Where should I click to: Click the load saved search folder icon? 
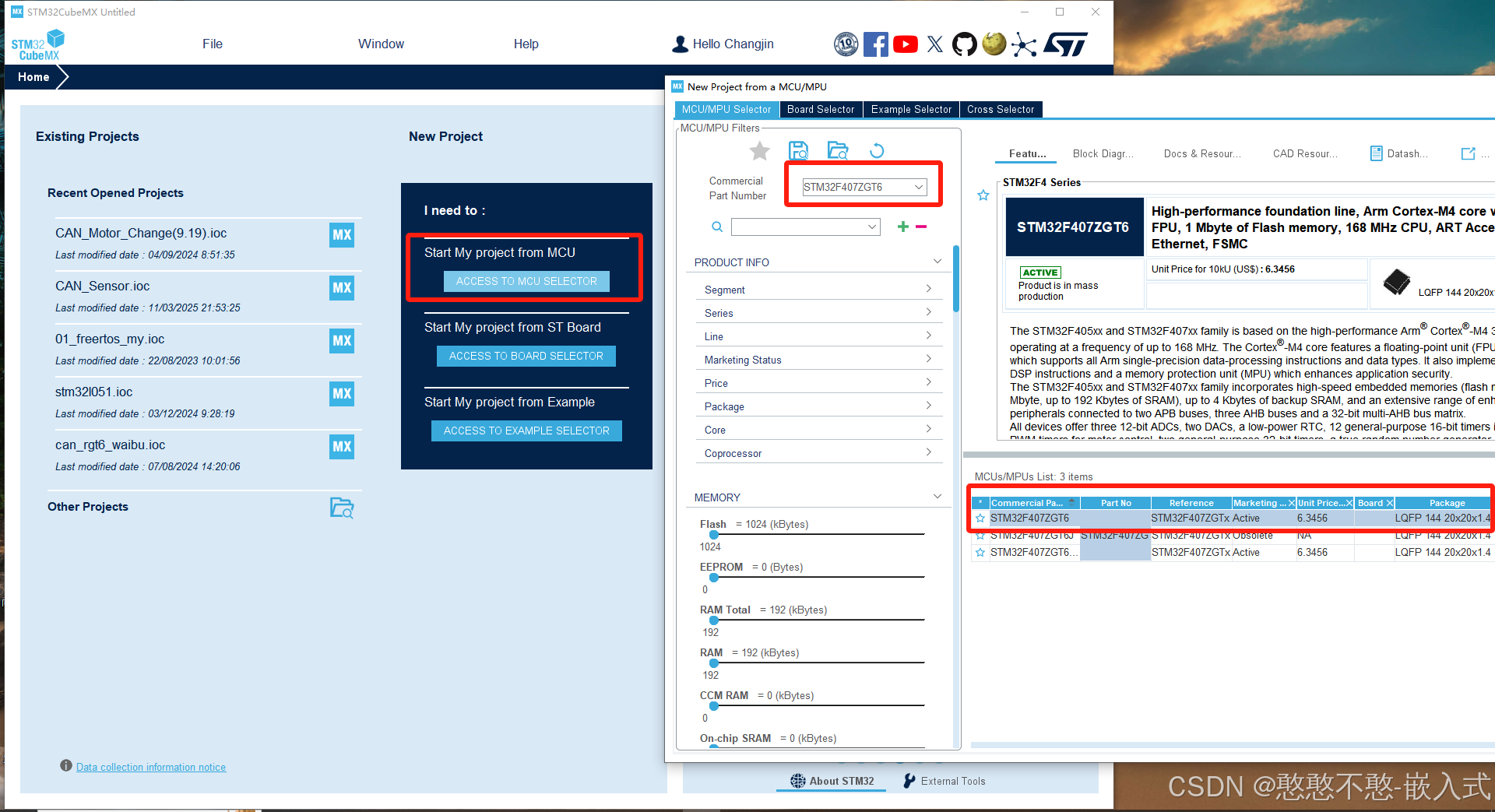(838, 150)
